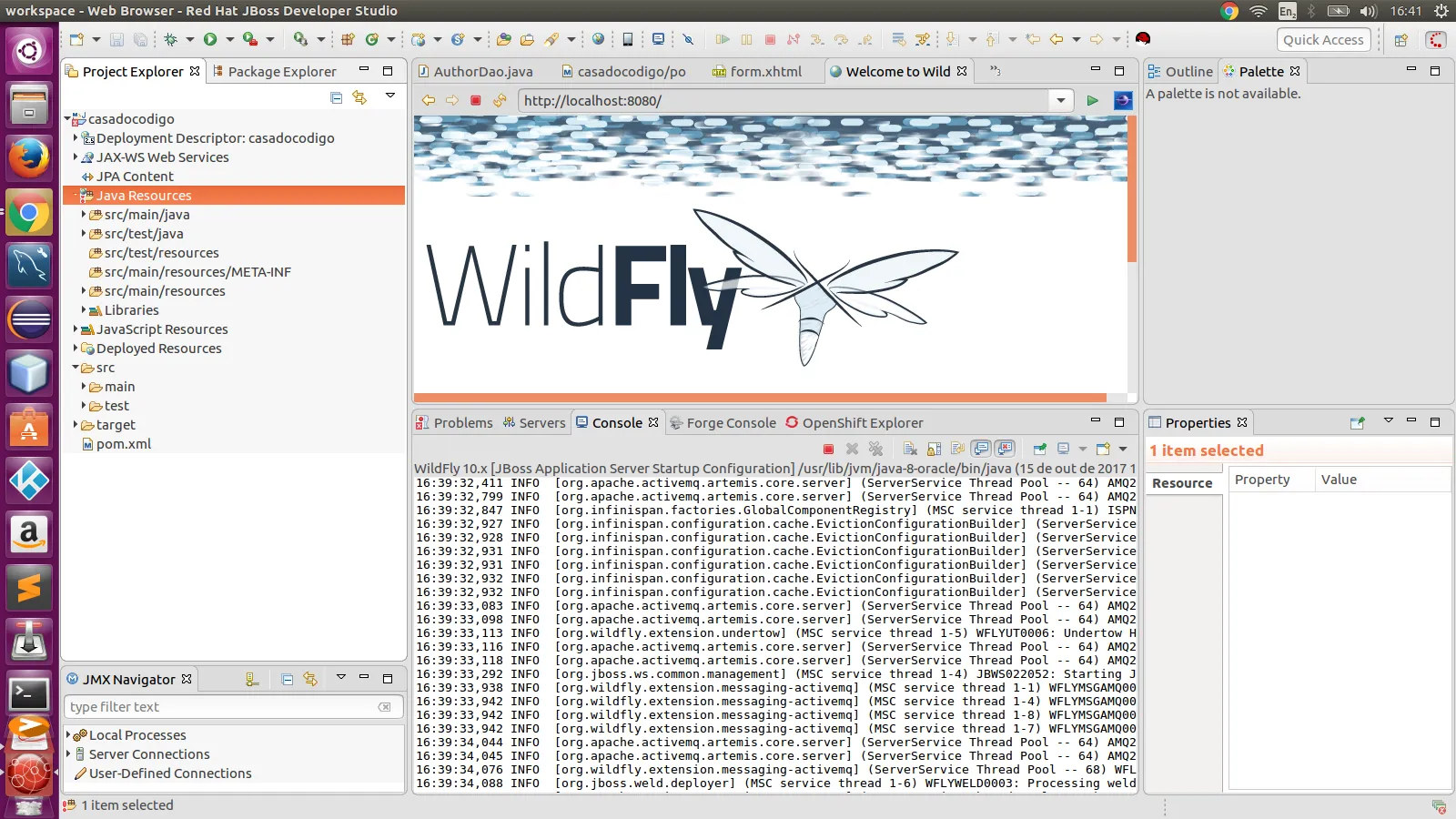Click the New wizard icon in the main toolbar

[76, 39]
